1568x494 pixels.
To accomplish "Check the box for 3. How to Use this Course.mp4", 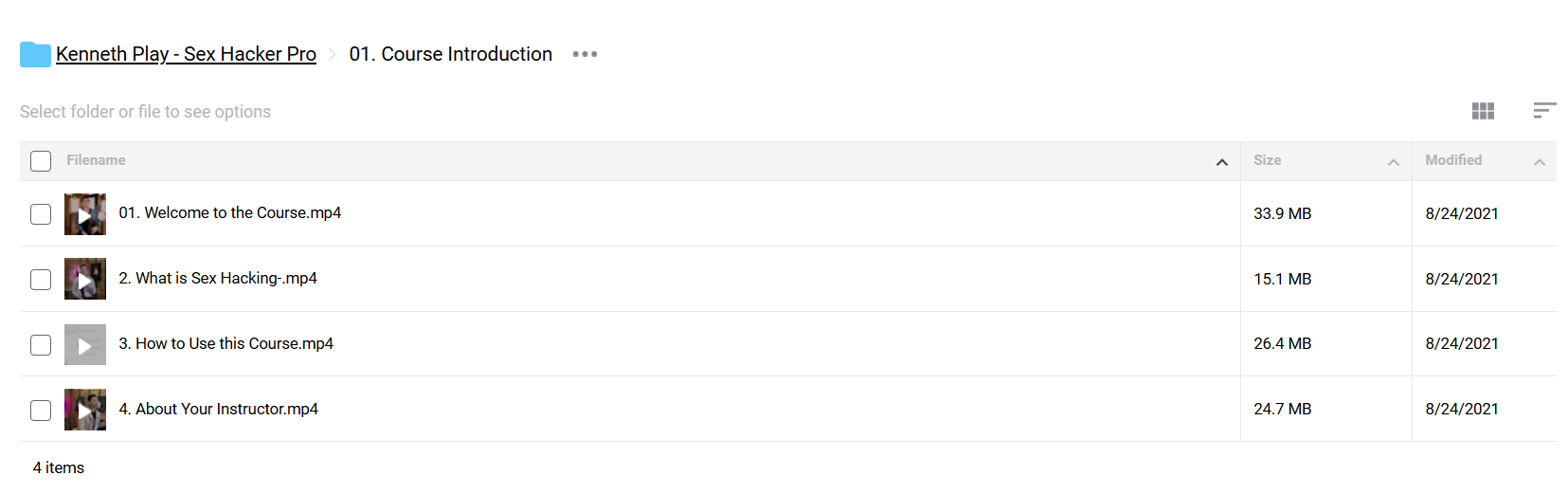I will click(41, 344).
